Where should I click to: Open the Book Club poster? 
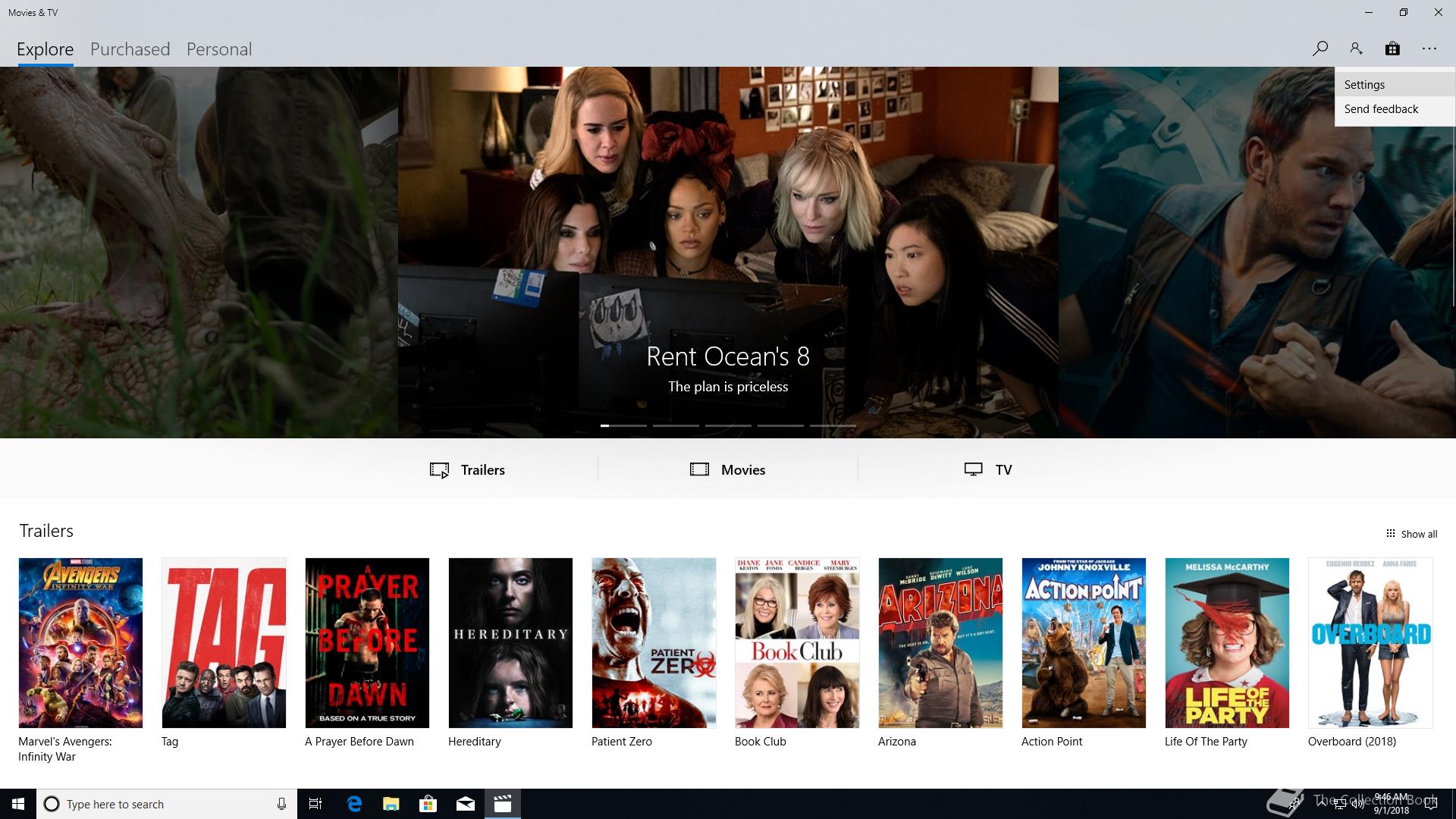click(797, 643)
